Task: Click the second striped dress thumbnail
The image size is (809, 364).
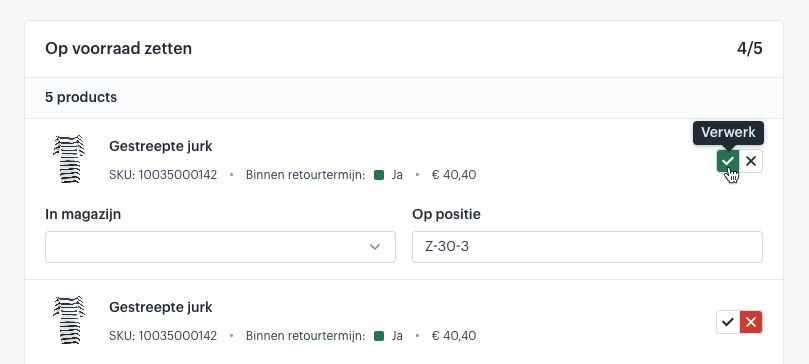Action: (x=69, y=320)
